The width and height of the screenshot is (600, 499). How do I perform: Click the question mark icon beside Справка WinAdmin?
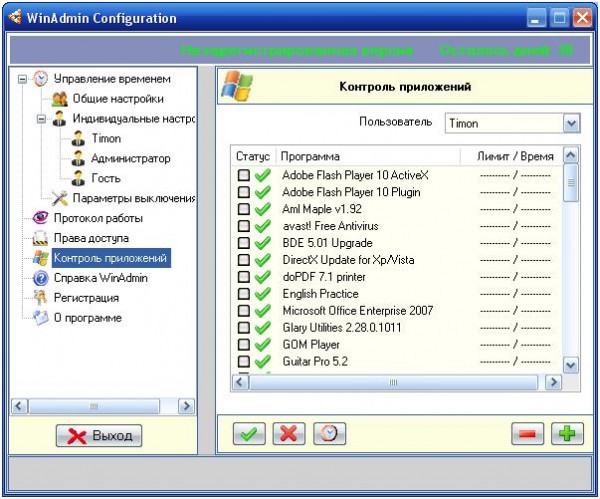41,278
